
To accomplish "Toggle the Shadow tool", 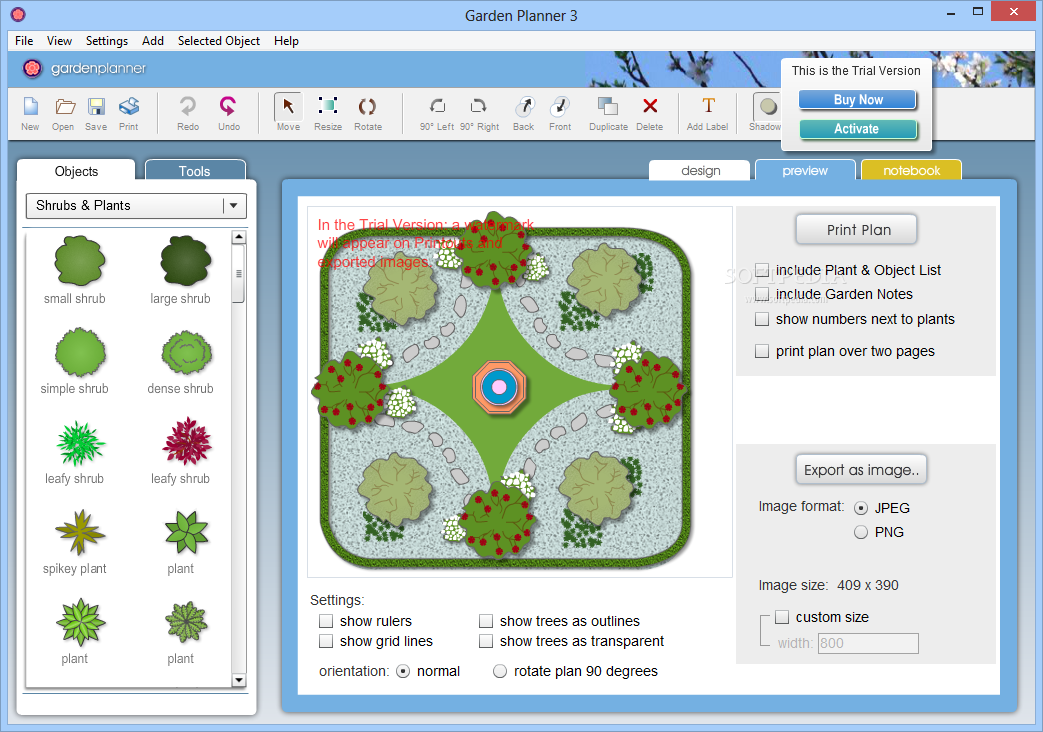I will pyautogui.click(x=766, y=112).
